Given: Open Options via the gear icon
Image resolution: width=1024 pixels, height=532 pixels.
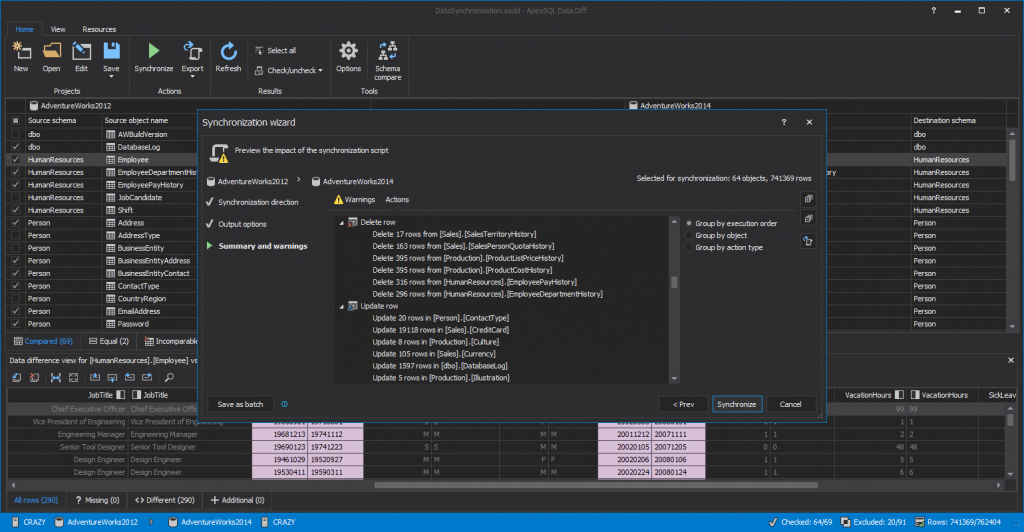Looking at the screenshot, I should click(x=348, y=51).
